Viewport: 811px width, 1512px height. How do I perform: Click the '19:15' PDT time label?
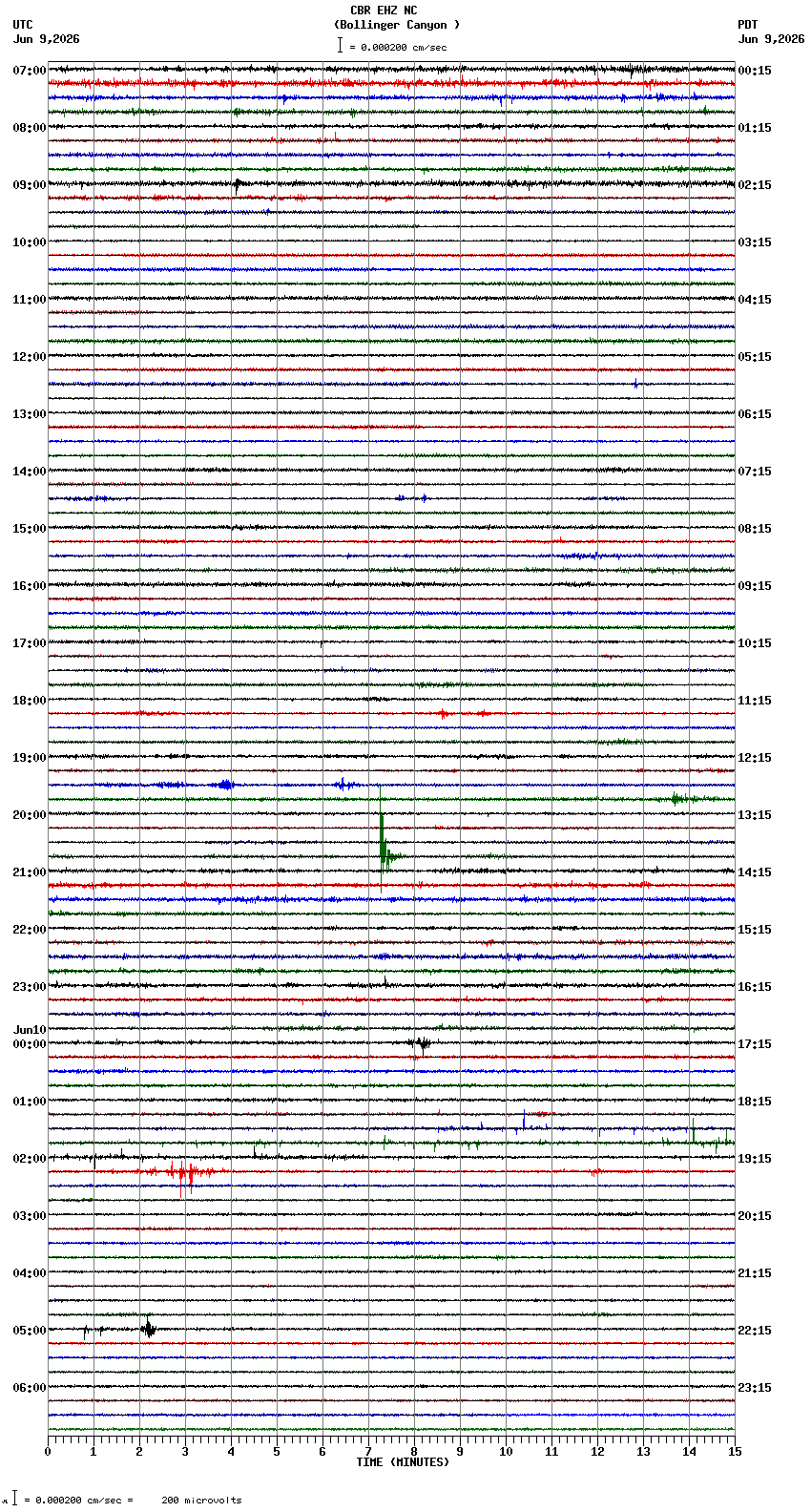755,1159
